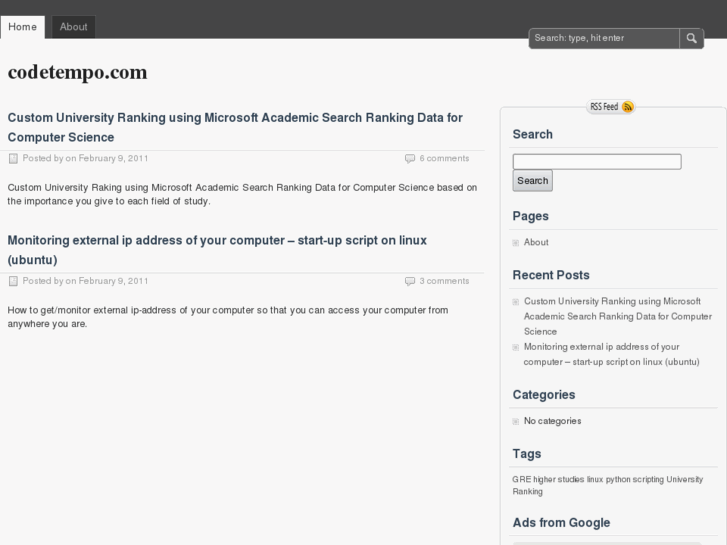Open recent post Monitoring external ip in sidebar

(612, 354)
